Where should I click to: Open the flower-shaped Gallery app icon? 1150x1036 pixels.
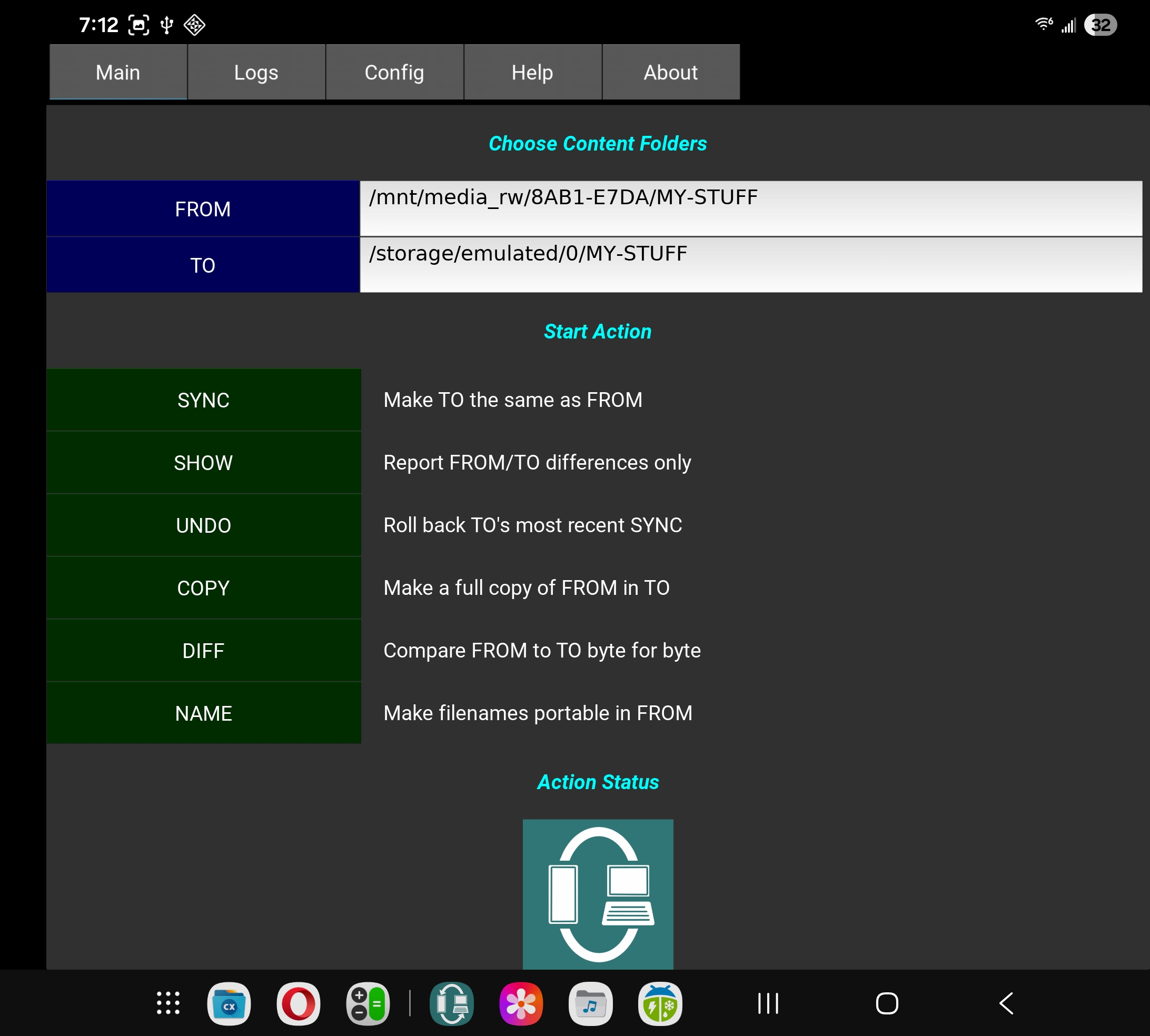pyautogui.click(x=521, y=1003)
